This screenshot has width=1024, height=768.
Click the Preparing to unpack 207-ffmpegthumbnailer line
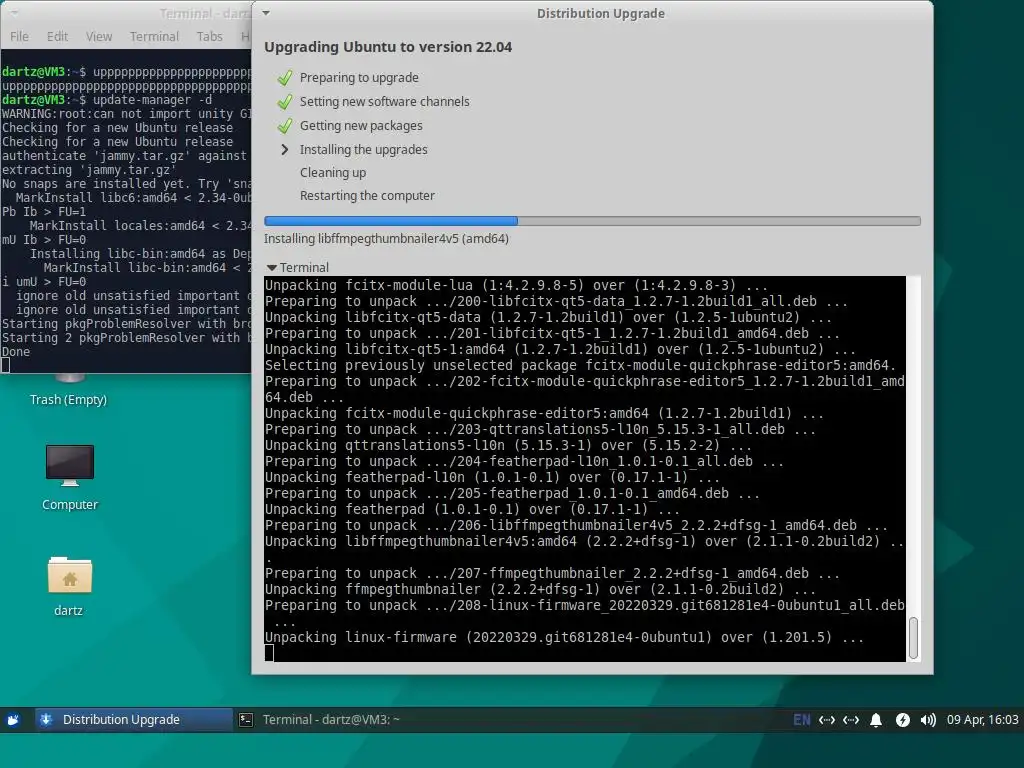(552, 573)
